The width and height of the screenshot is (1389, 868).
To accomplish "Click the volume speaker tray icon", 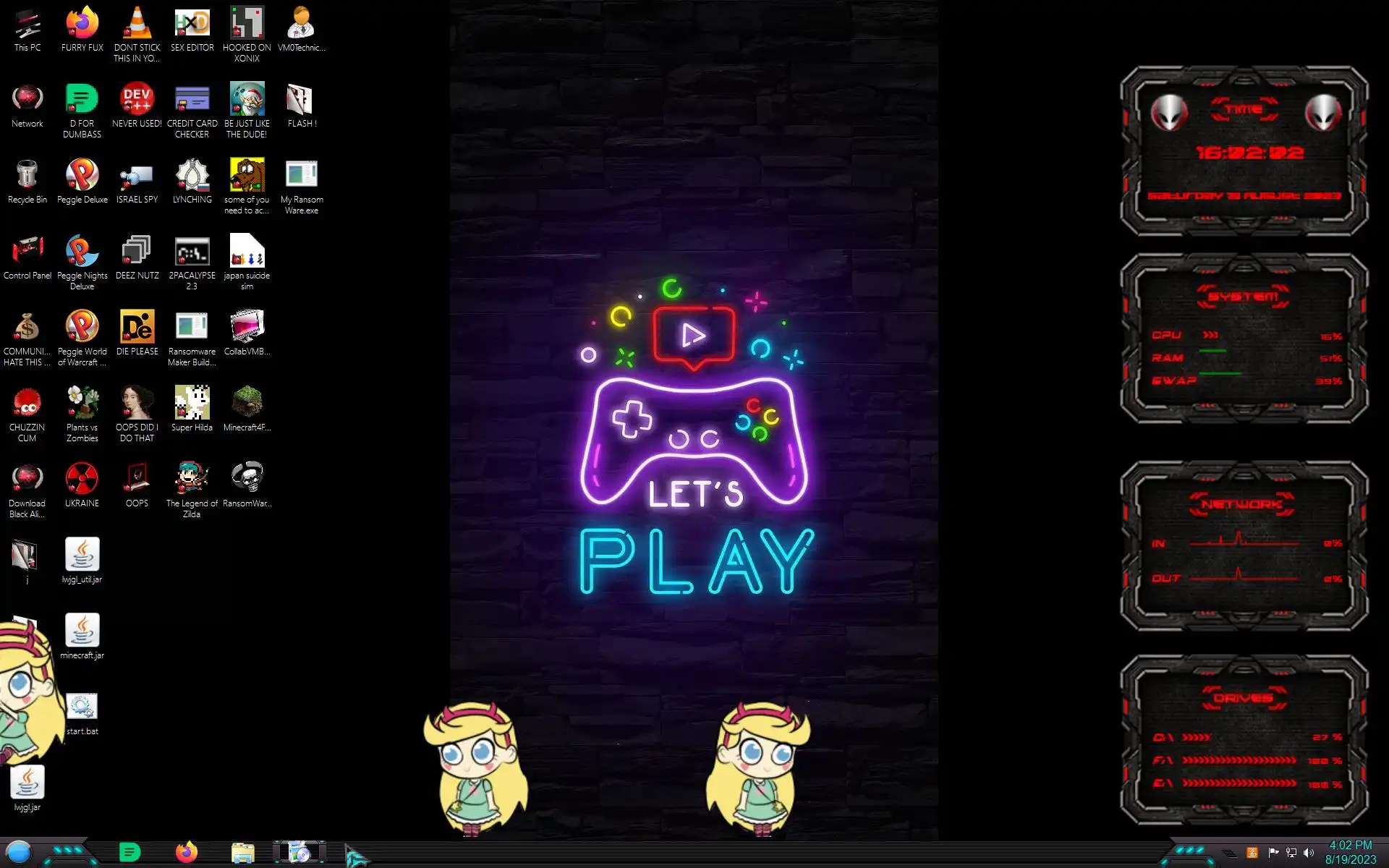I will pos(1309,853).
